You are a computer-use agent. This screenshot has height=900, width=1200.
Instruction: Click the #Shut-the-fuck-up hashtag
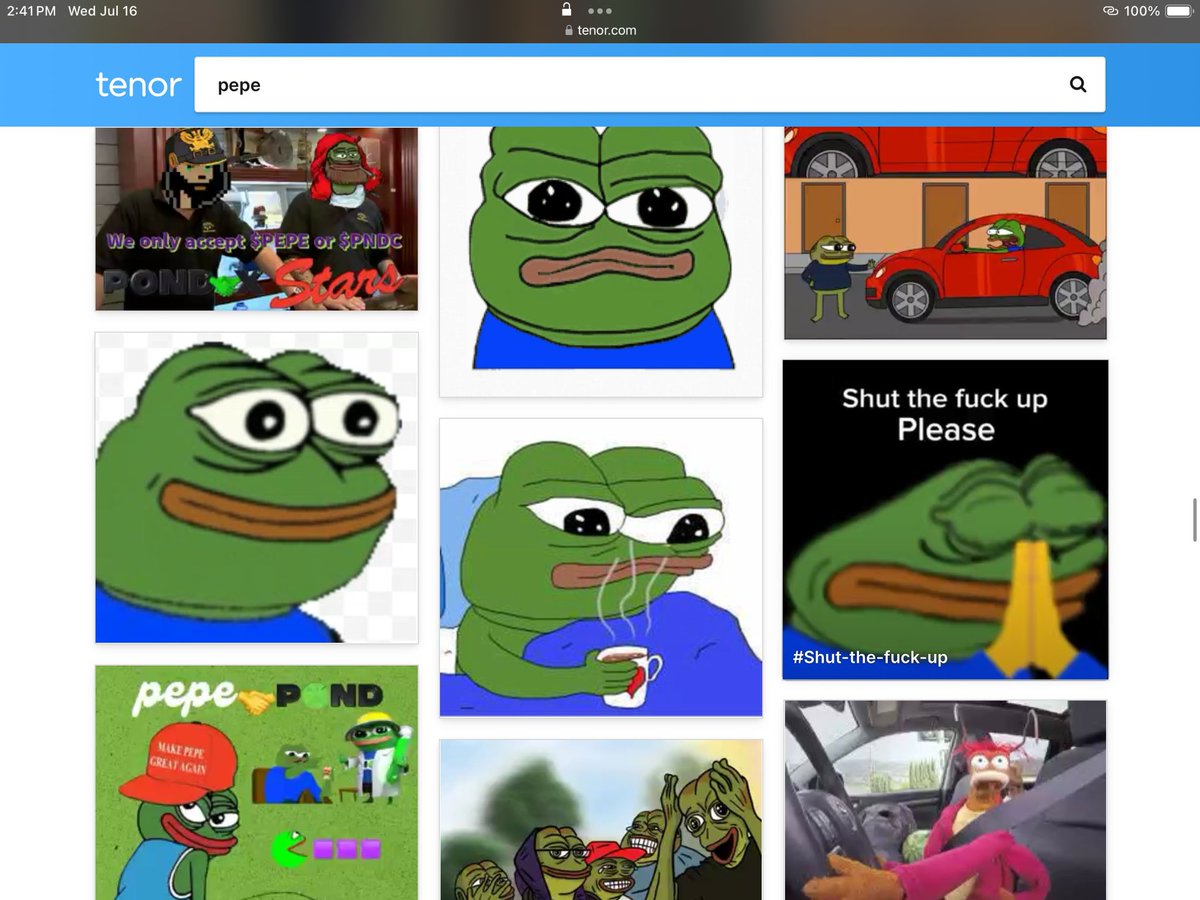869,657
